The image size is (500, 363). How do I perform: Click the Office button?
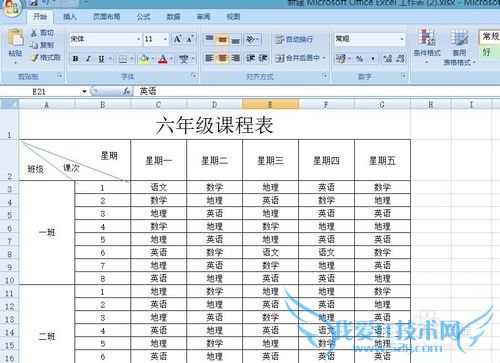[x=11, y=7]
